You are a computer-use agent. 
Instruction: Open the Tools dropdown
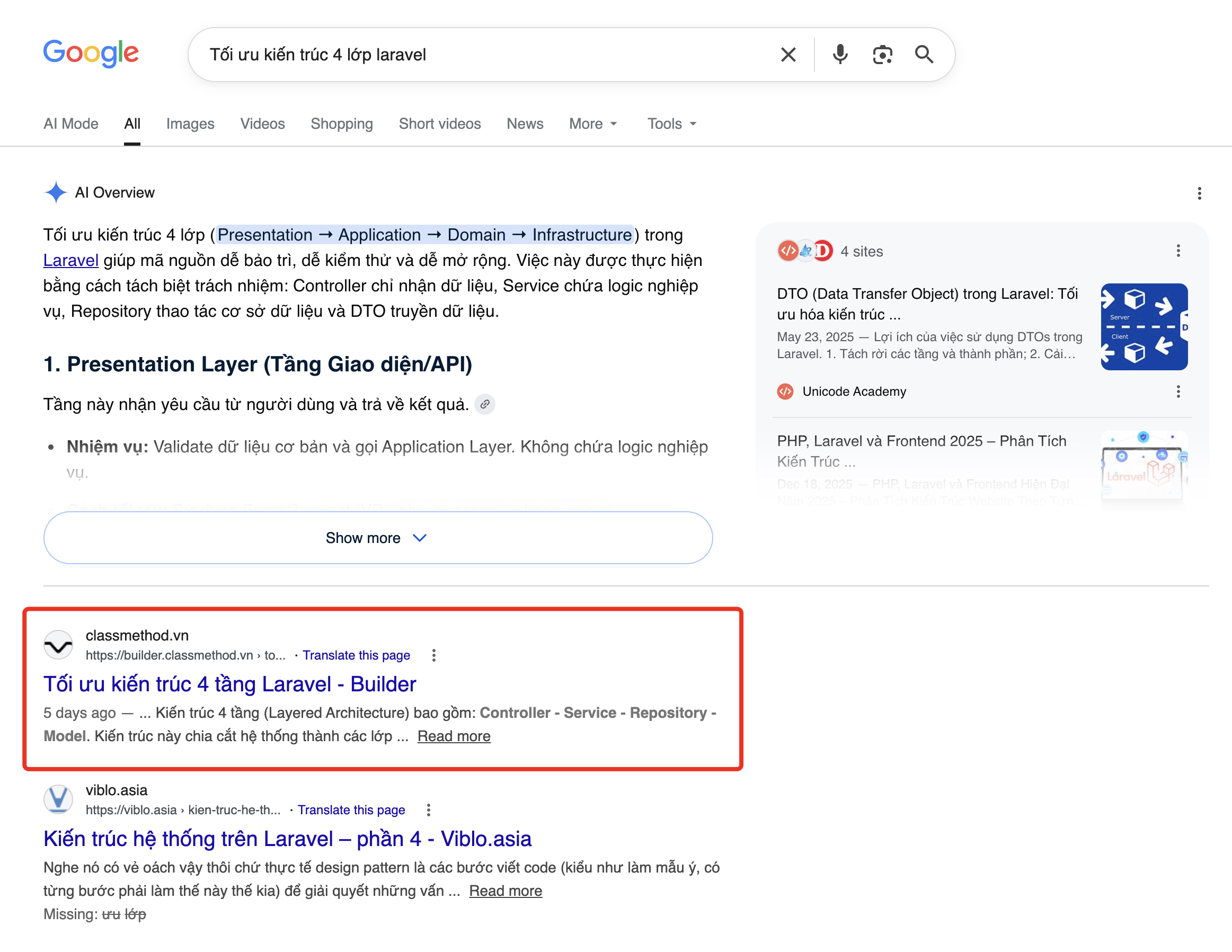(x=672, y=123)
